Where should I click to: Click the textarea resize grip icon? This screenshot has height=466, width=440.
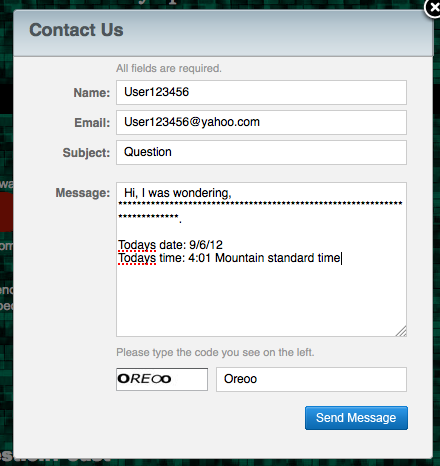pos(401,331)
